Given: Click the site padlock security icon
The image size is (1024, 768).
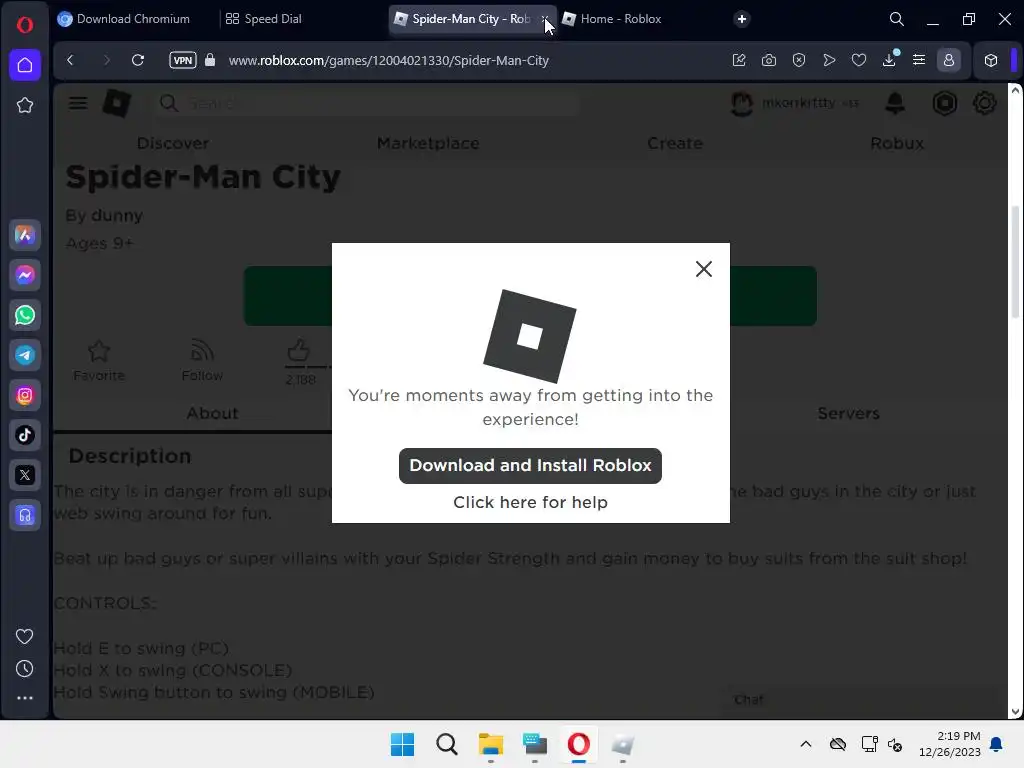Looking at the screenshot, I should (210, 60).
